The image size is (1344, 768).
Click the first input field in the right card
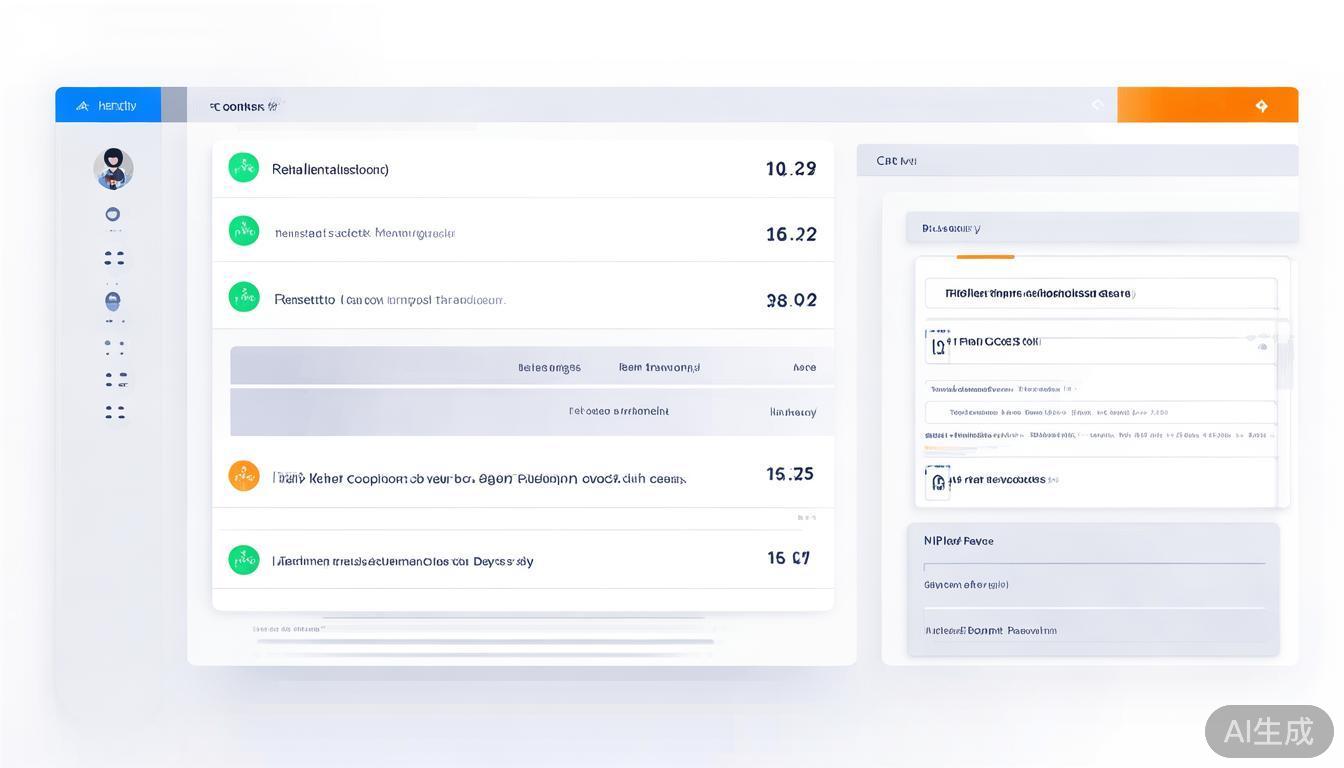(1100, 294)
